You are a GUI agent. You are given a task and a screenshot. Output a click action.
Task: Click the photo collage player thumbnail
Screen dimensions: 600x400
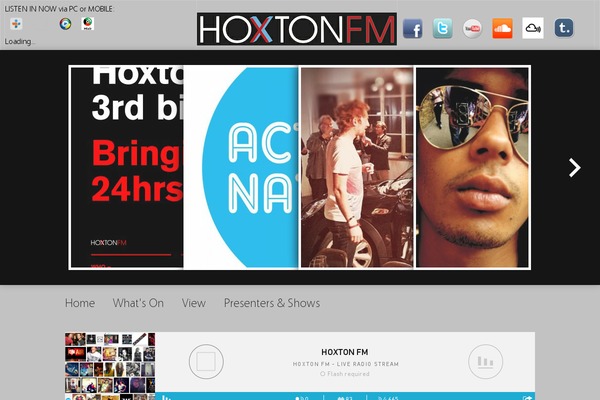pos(110,366)
